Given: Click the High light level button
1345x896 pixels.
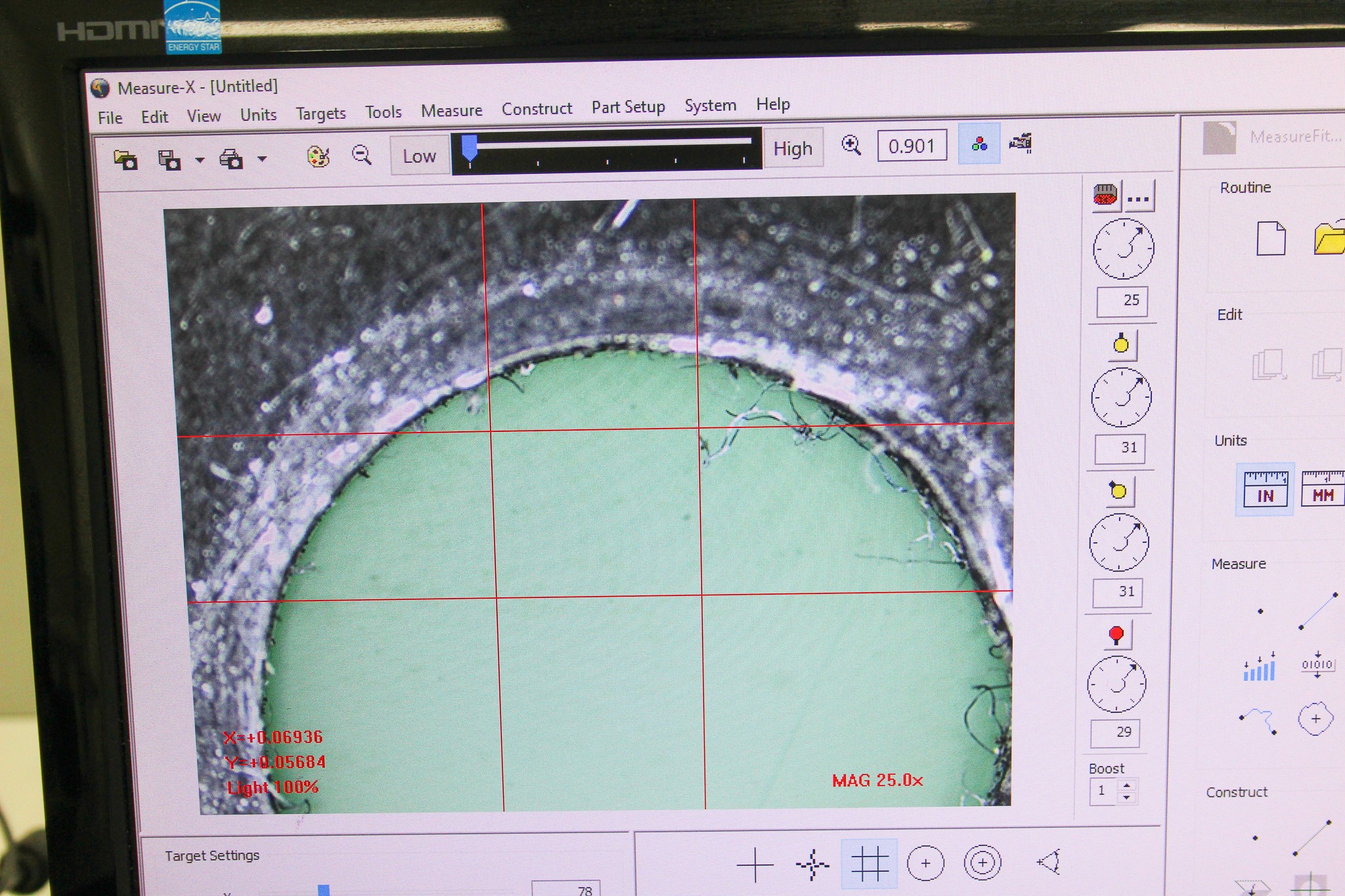Looking at the screenshot, I should coord(793,148).
